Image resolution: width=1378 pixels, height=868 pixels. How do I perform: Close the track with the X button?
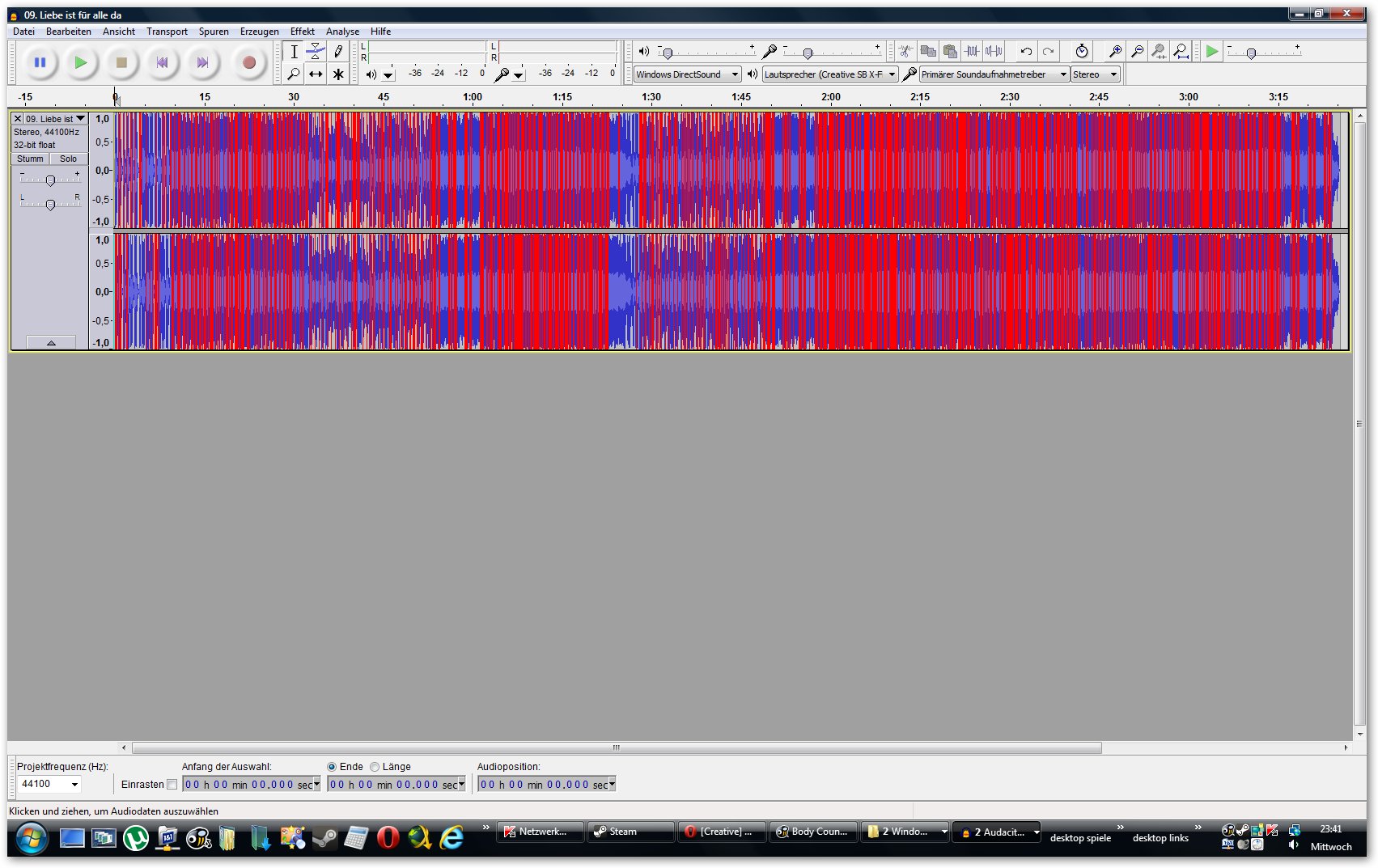[18, 118]
